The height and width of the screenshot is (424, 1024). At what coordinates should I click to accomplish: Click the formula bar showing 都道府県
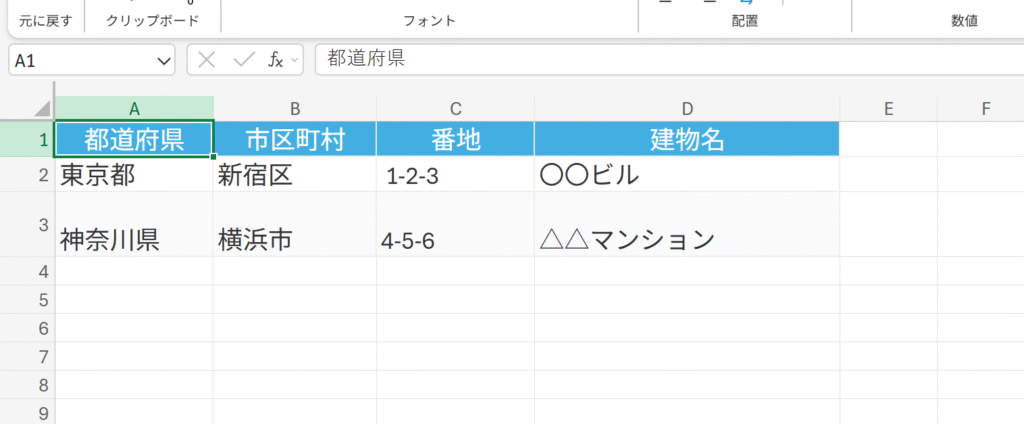pos(669,59)
